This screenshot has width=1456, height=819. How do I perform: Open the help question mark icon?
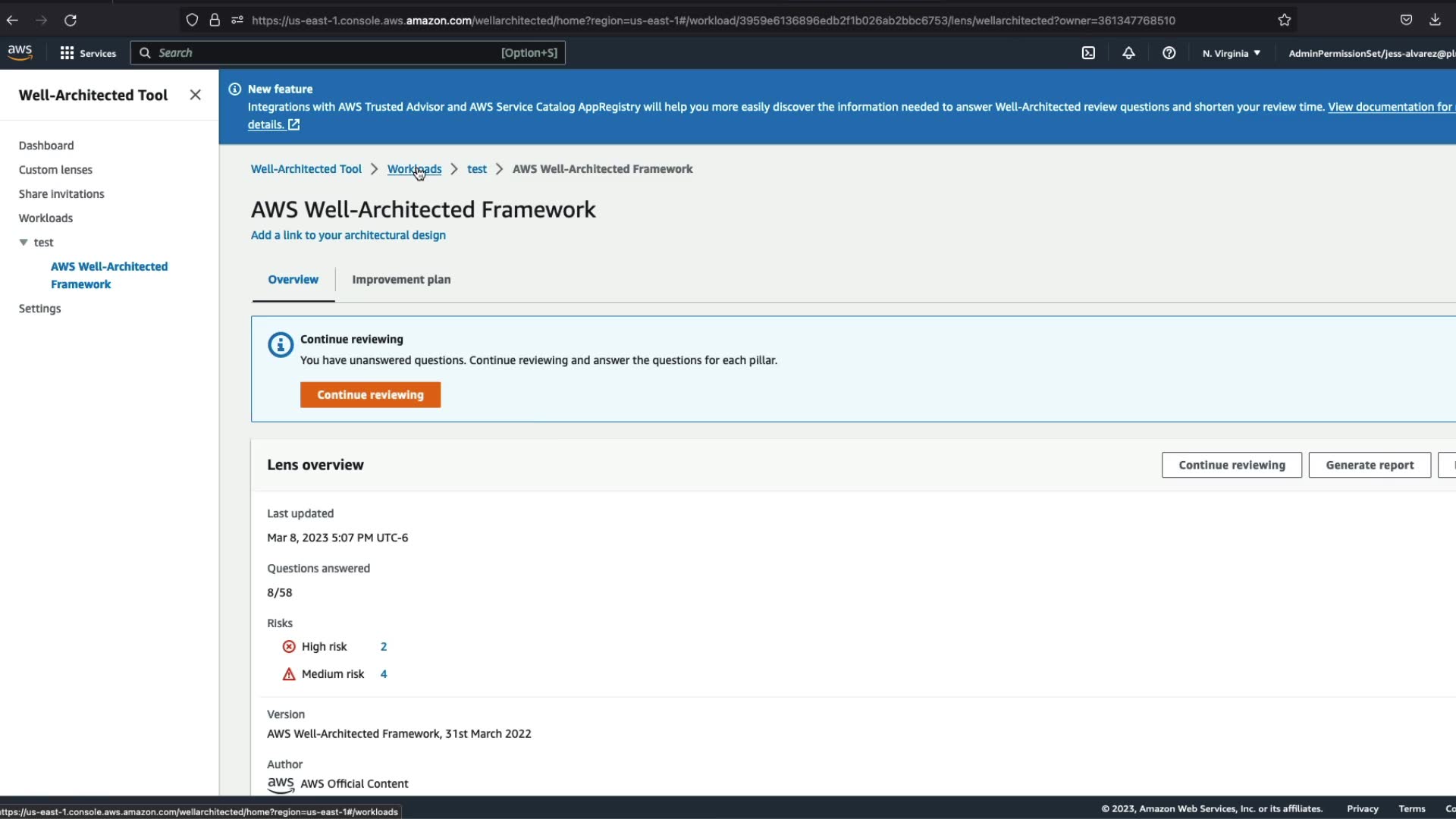[1169, 53]
